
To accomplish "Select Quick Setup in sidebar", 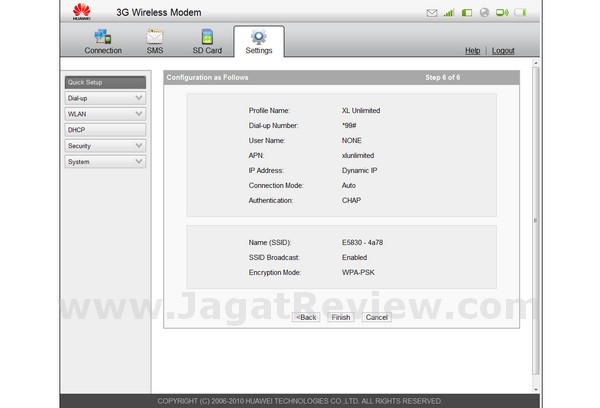I will pos(105,82).
